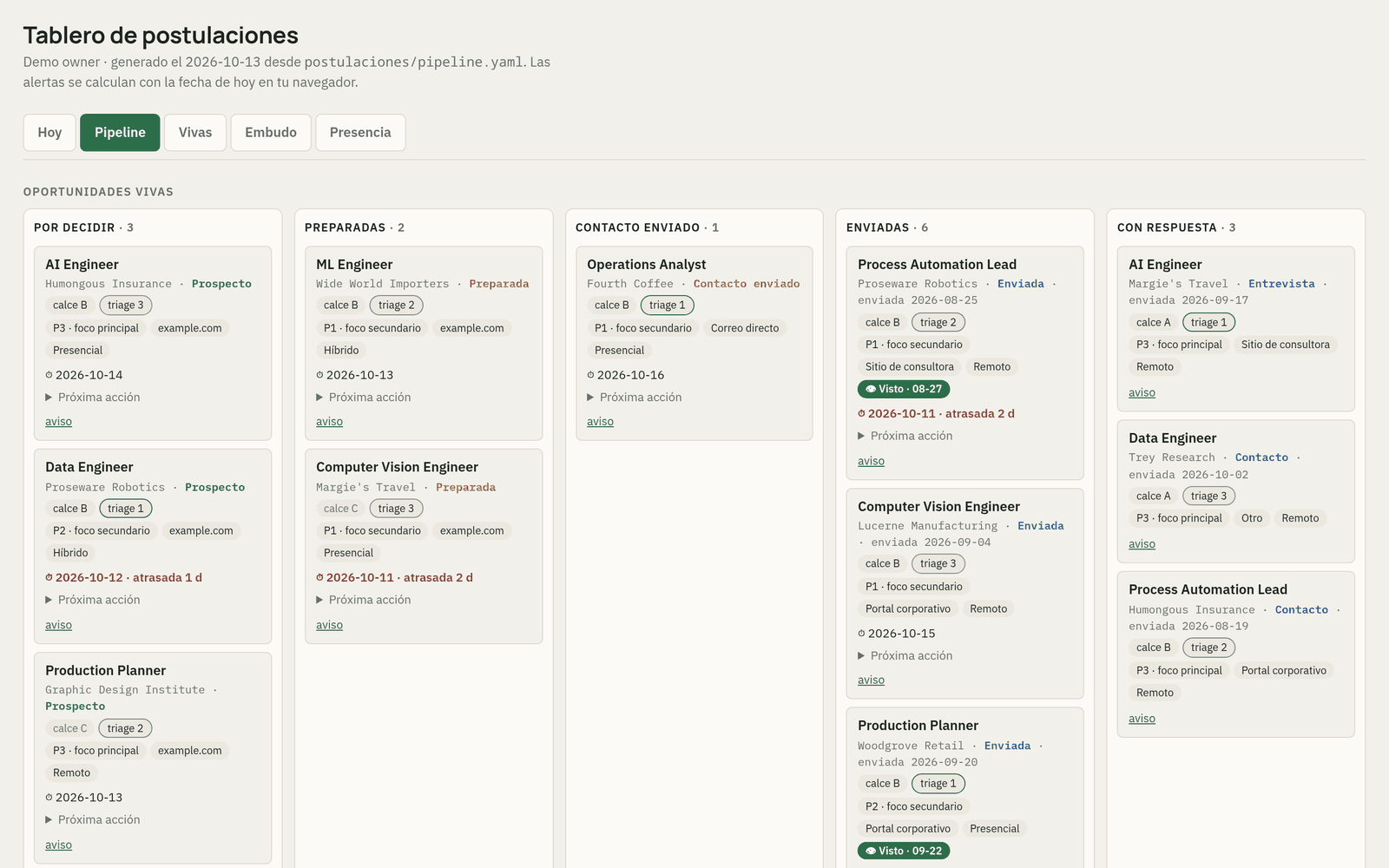The image size is (1389, 868).
Task: Expand Próxima acción under Operations Analyst
Action: click(635, 397)
